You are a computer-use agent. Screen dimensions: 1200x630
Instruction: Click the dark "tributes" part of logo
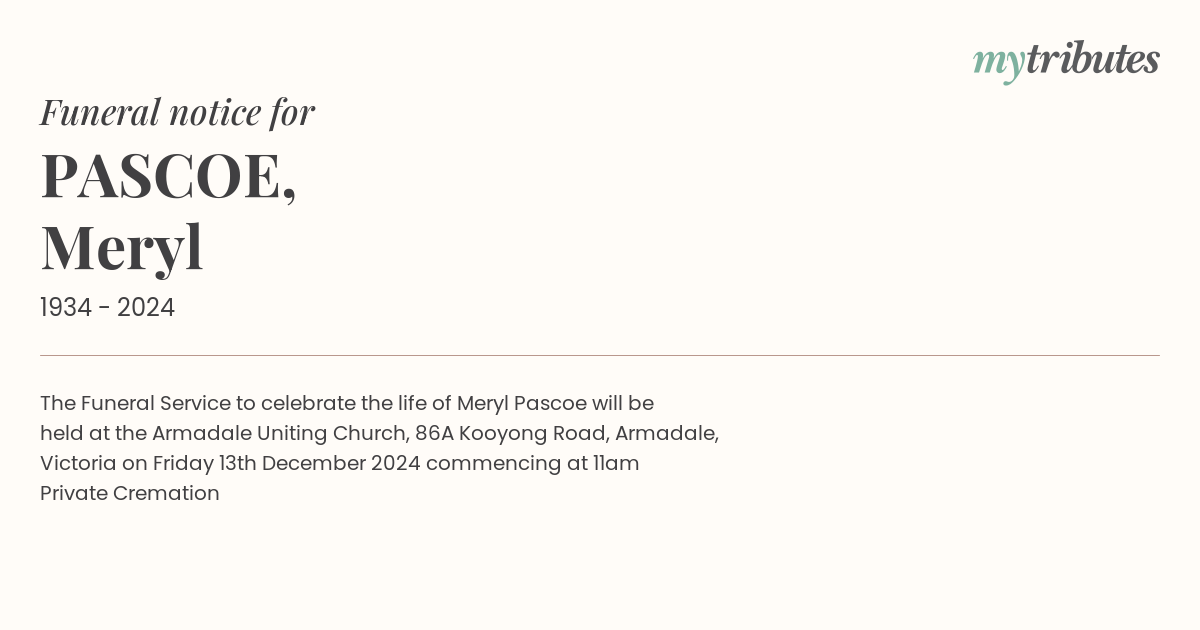[x=1093, y=59]
